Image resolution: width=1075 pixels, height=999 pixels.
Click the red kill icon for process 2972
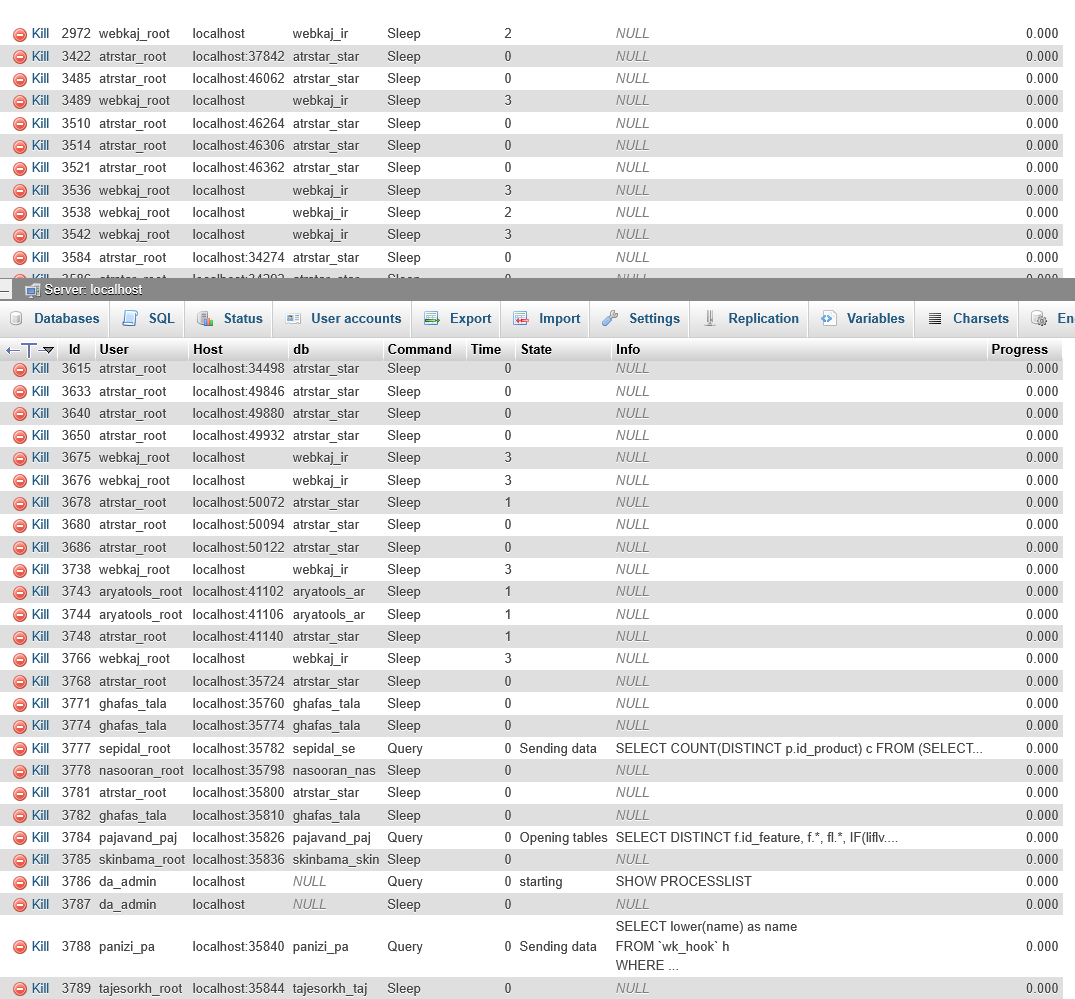pyautogui.click(x=20, y=34)
